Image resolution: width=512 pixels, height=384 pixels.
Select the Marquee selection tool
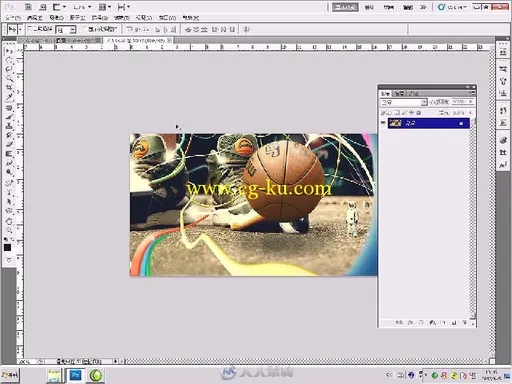9,60
